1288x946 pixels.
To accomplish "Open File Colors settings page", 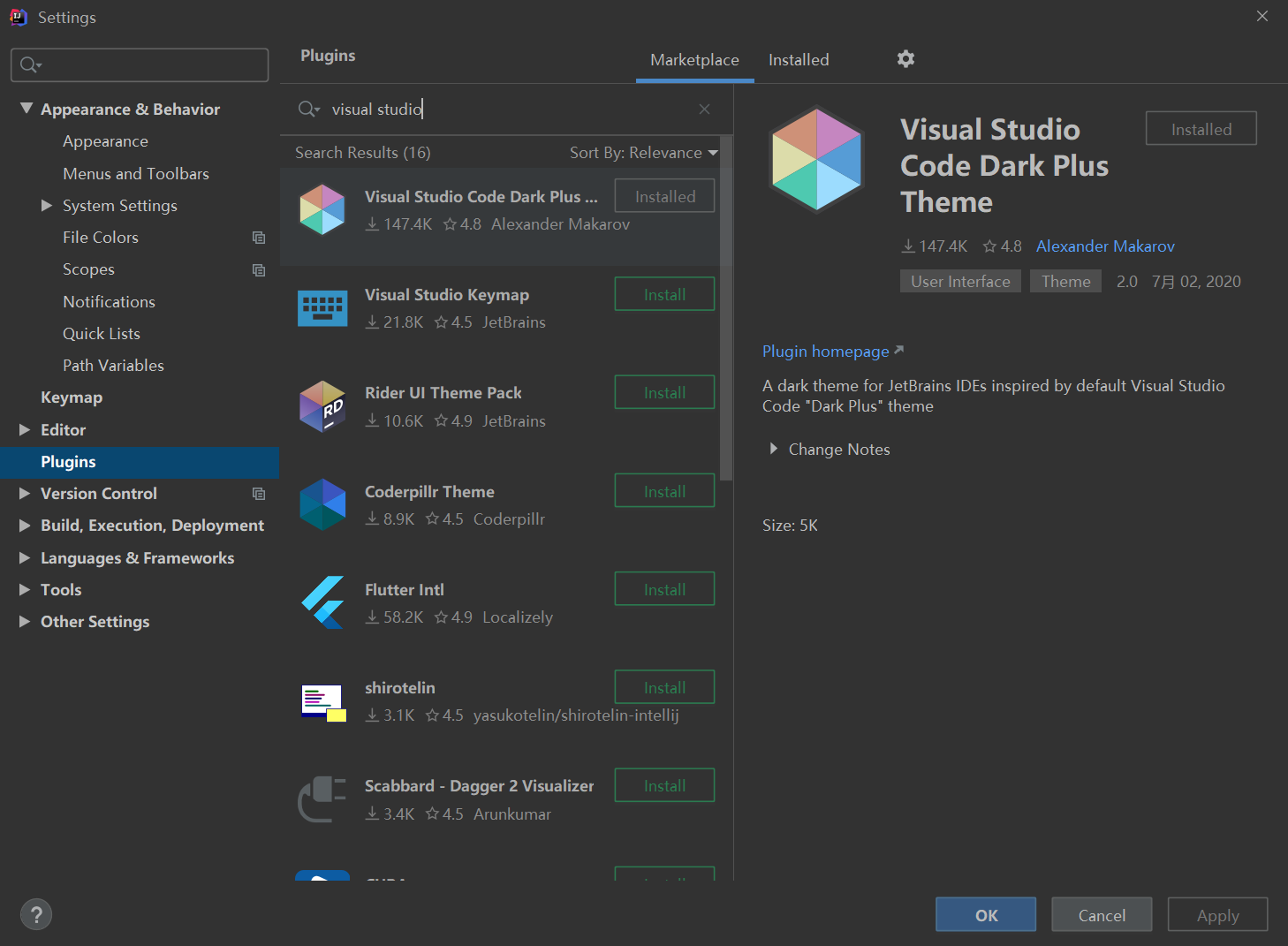I will pyautogui.click(x=101, y=238).
